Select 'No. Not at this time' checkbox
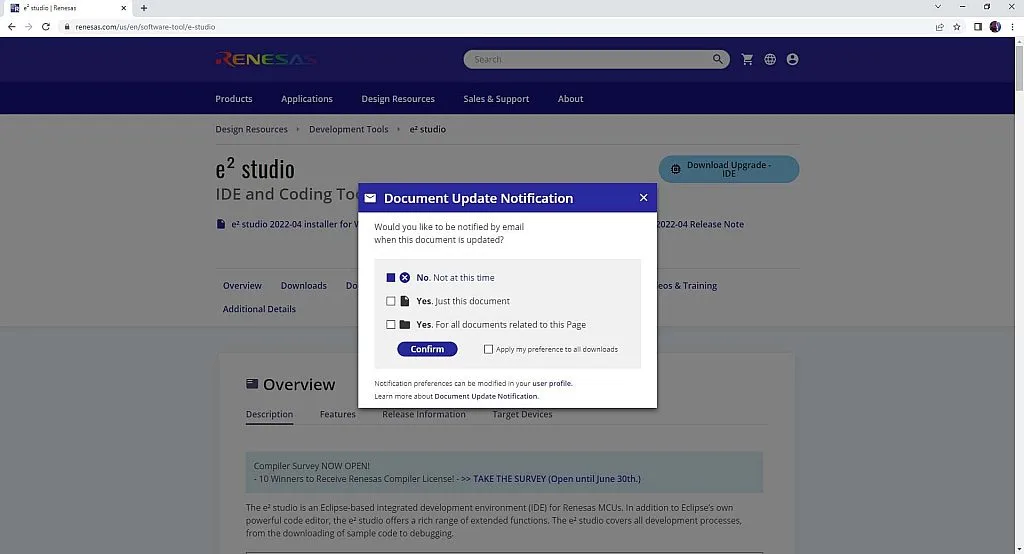 (391, 278)
